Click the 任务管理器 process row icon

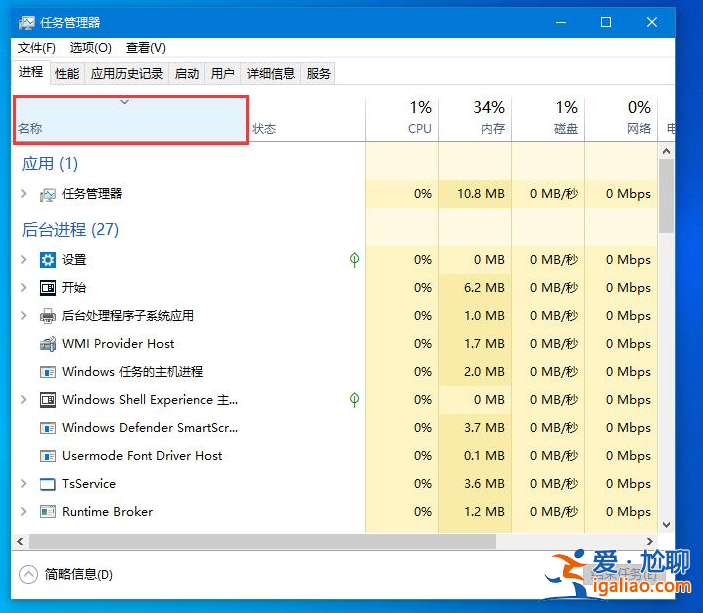click(48, 194)
